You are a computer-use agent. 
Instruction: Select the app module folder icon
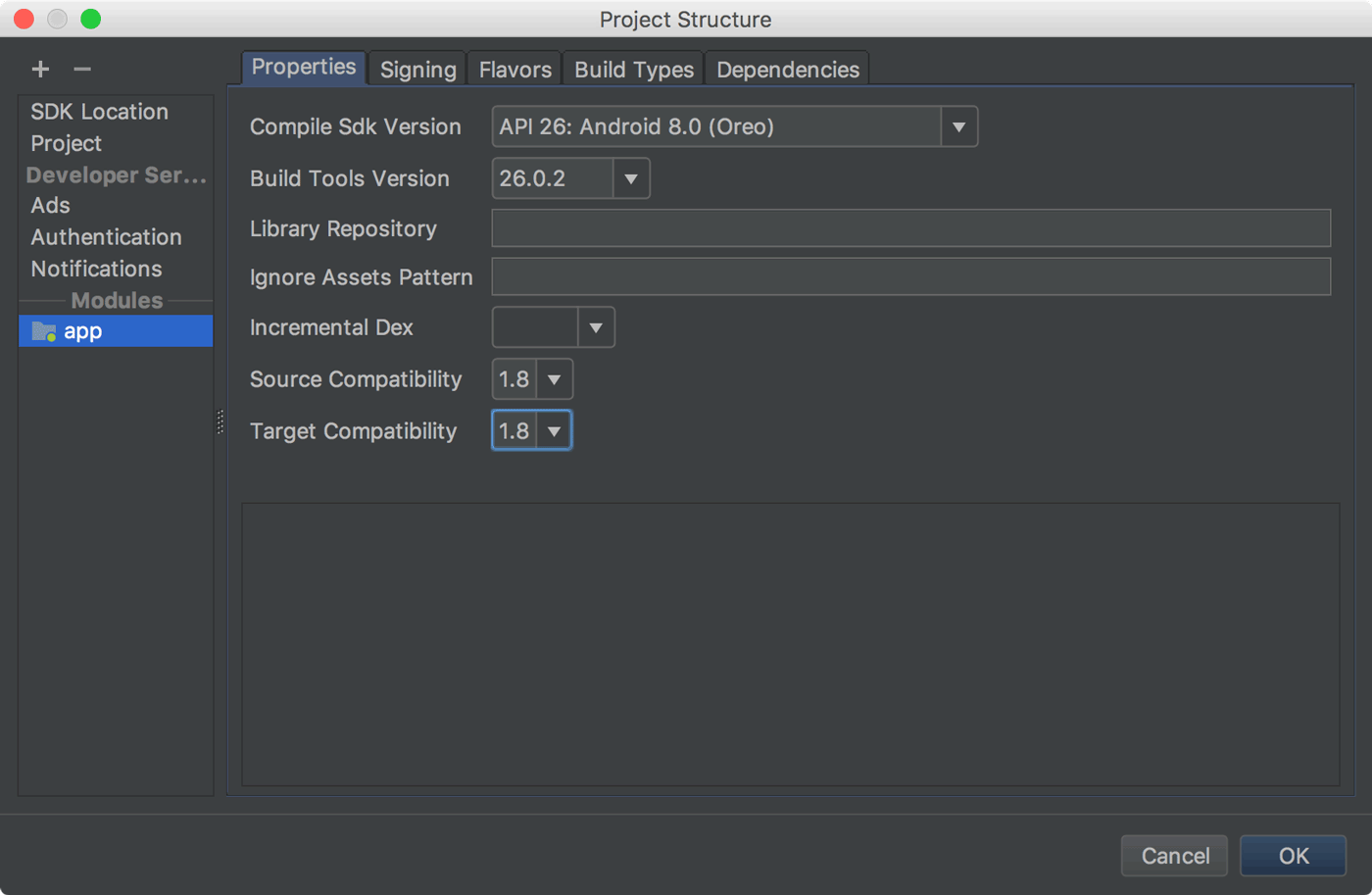(x=43, y=331)
